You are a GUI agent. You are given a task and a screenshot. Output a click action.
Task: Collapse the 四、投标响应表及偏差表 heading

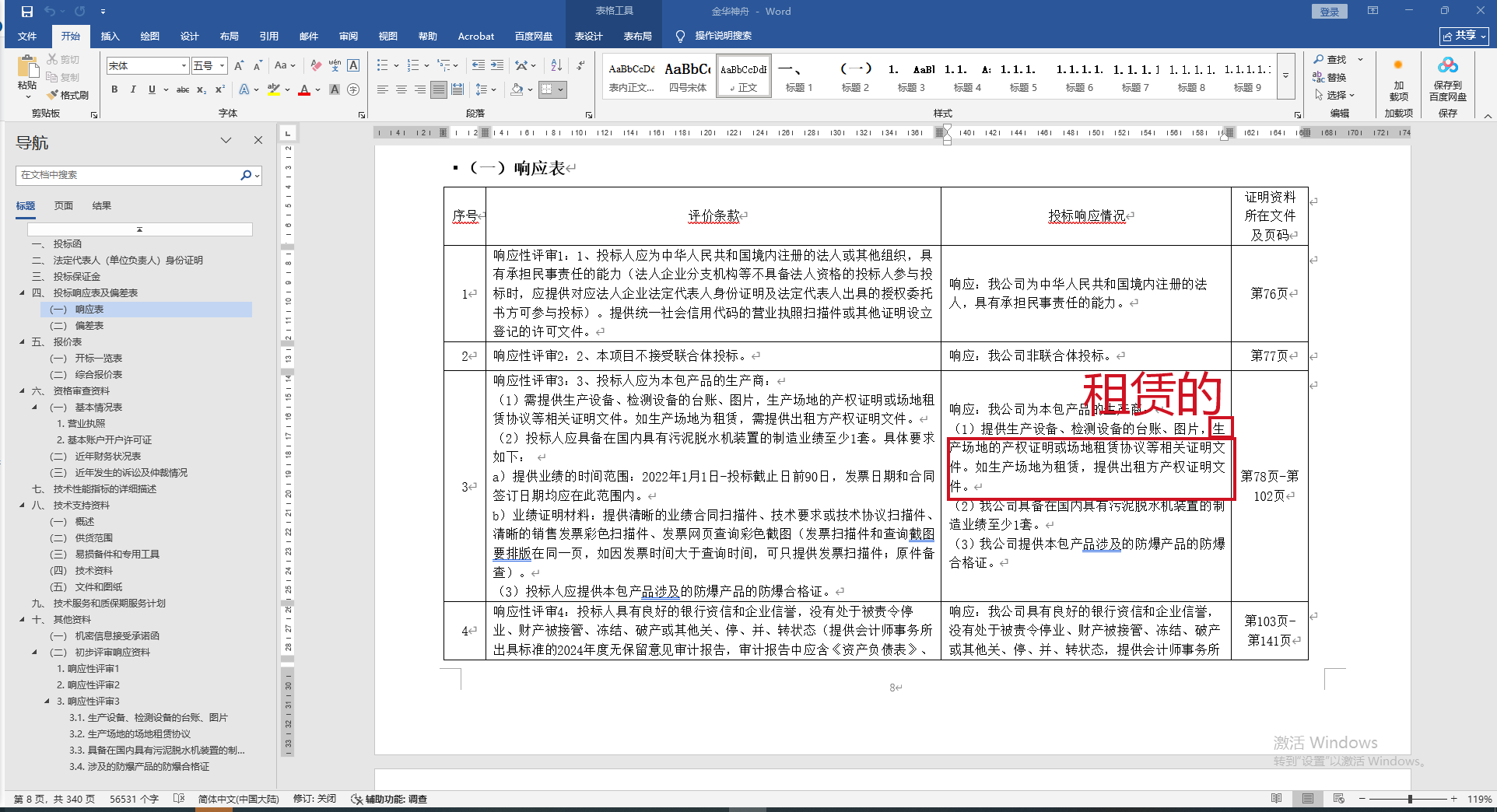[x=23, y=293]
